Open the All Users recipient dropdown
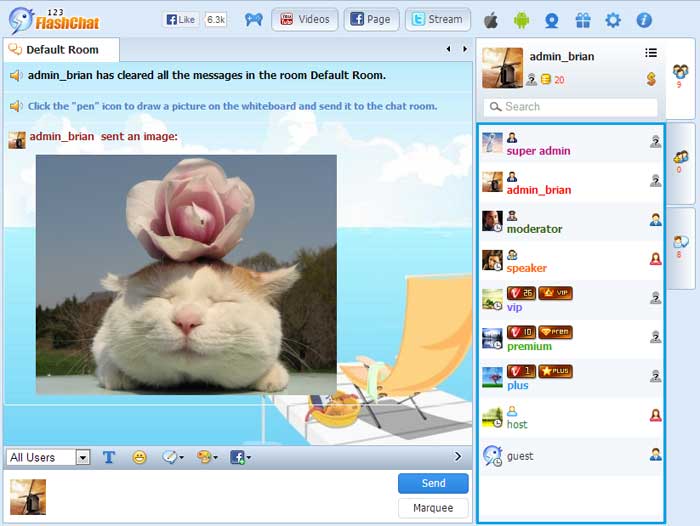This screenshot has height=526, width=700. [48, 457]
